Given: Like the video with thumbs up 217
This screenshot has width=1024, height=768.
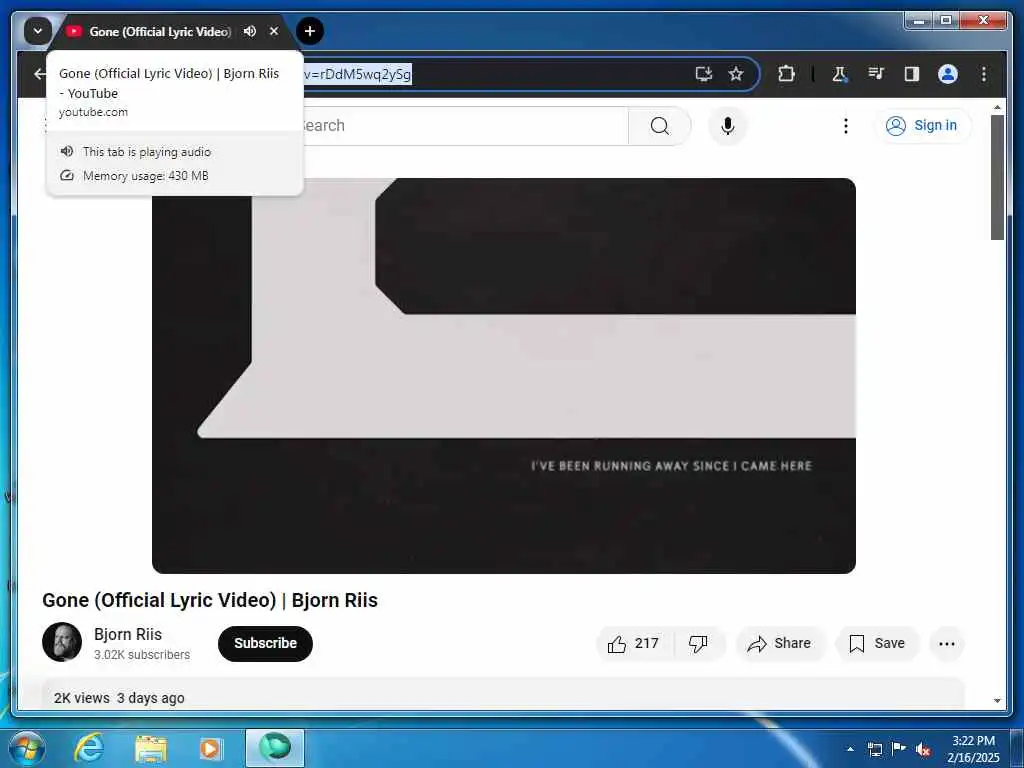Looking at the screenshot, I should pos(633,643).
